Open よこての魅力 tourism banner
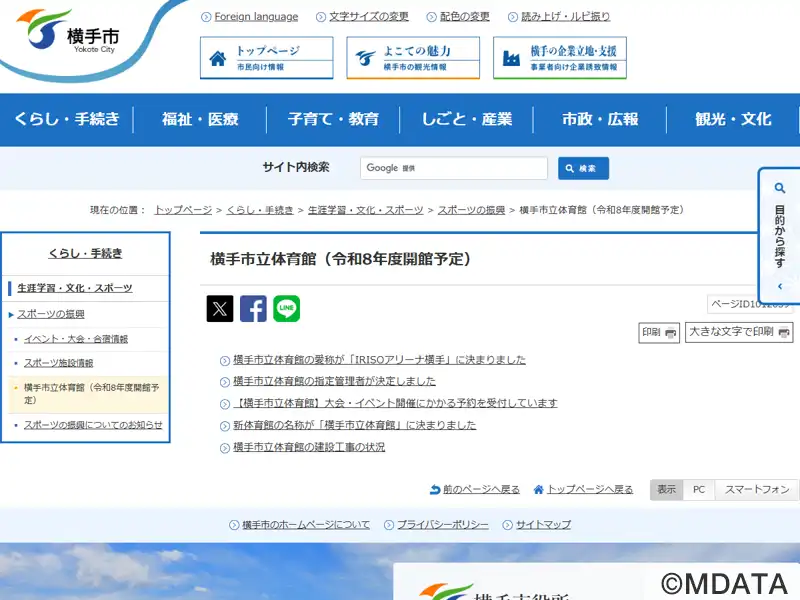This screenshot has height=600, width=800. [413, 58]
